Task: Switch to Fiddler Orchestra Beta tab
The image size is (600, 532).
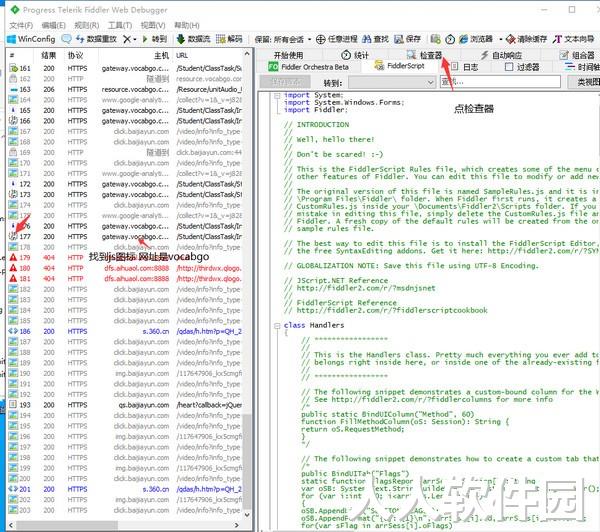Action: coord(308,67)
